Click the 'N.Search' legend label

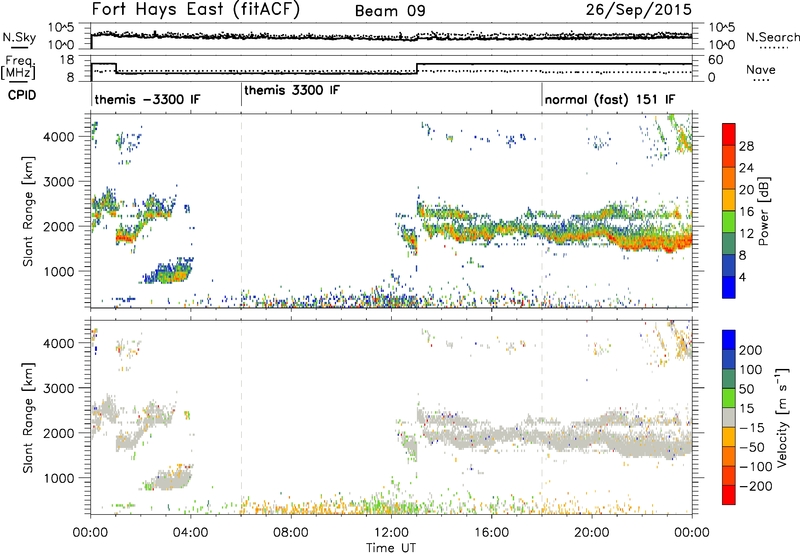(x=772, y=37)
